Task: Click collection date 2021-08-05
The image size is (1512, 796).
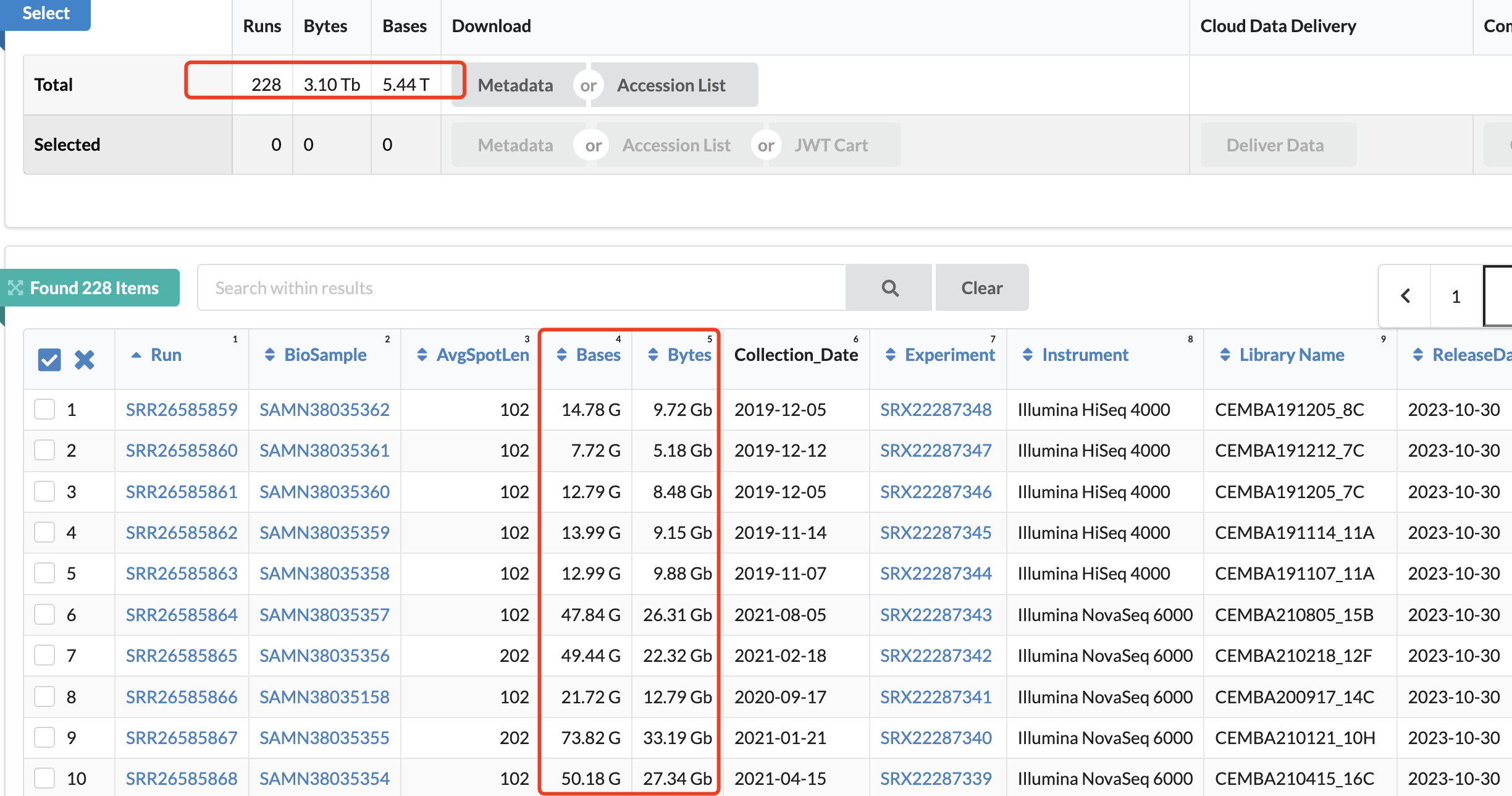Action: [x=780, y=614]
